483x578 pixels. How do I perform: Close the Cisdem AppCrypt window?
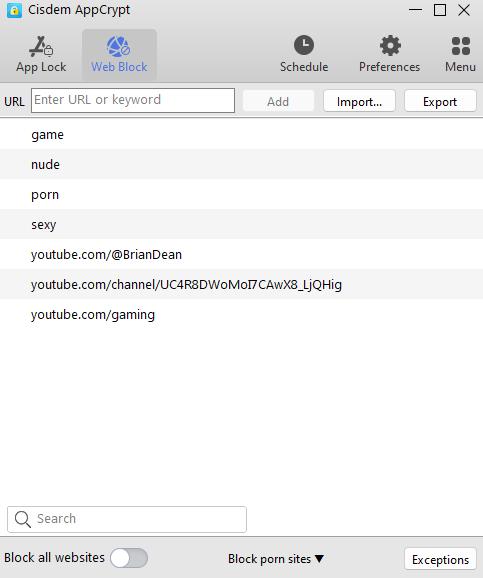tap(464, 10)
